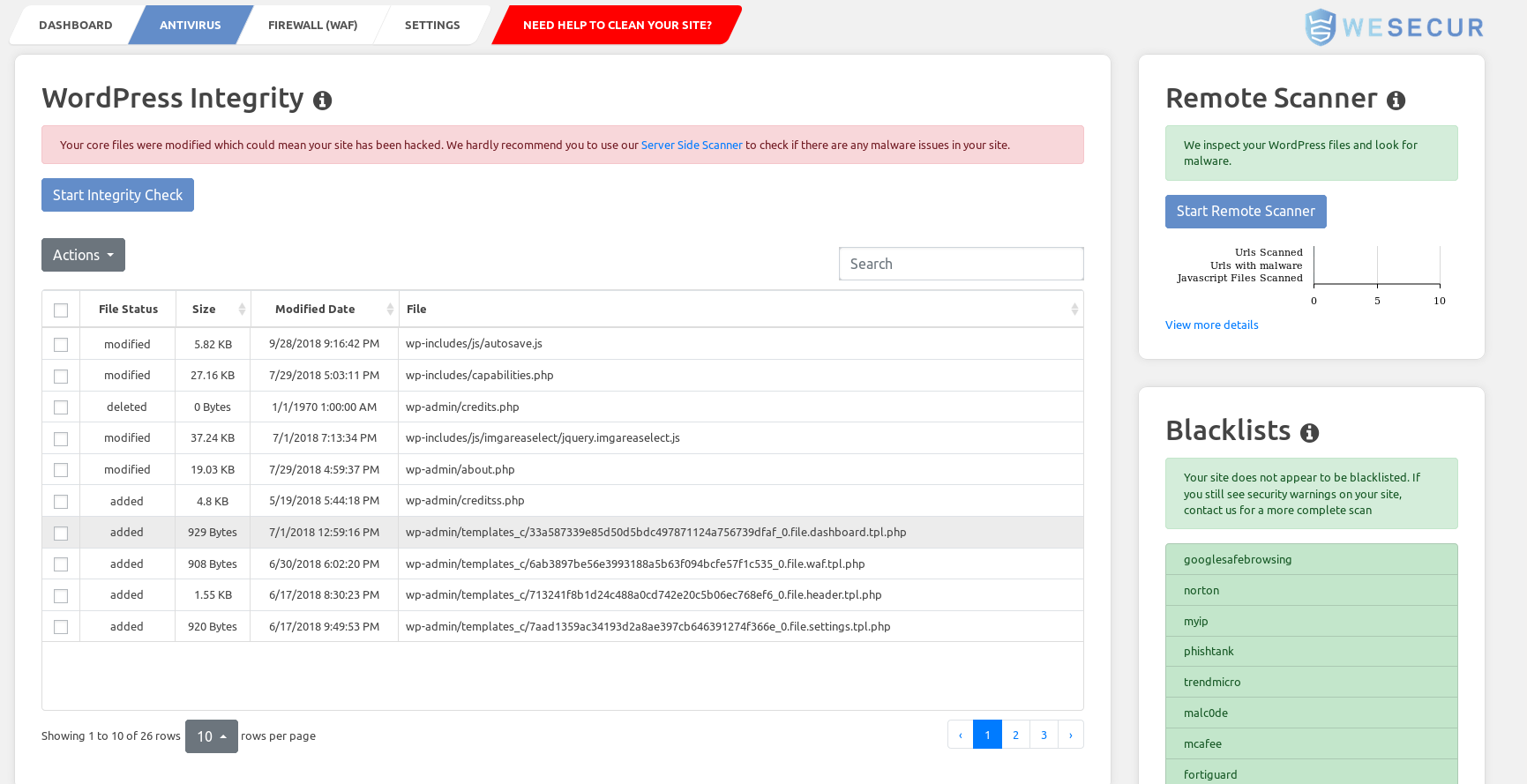This screenshot has height=784, width=1527.
Task: Sort table by File column arrows
Action: 1074,310
